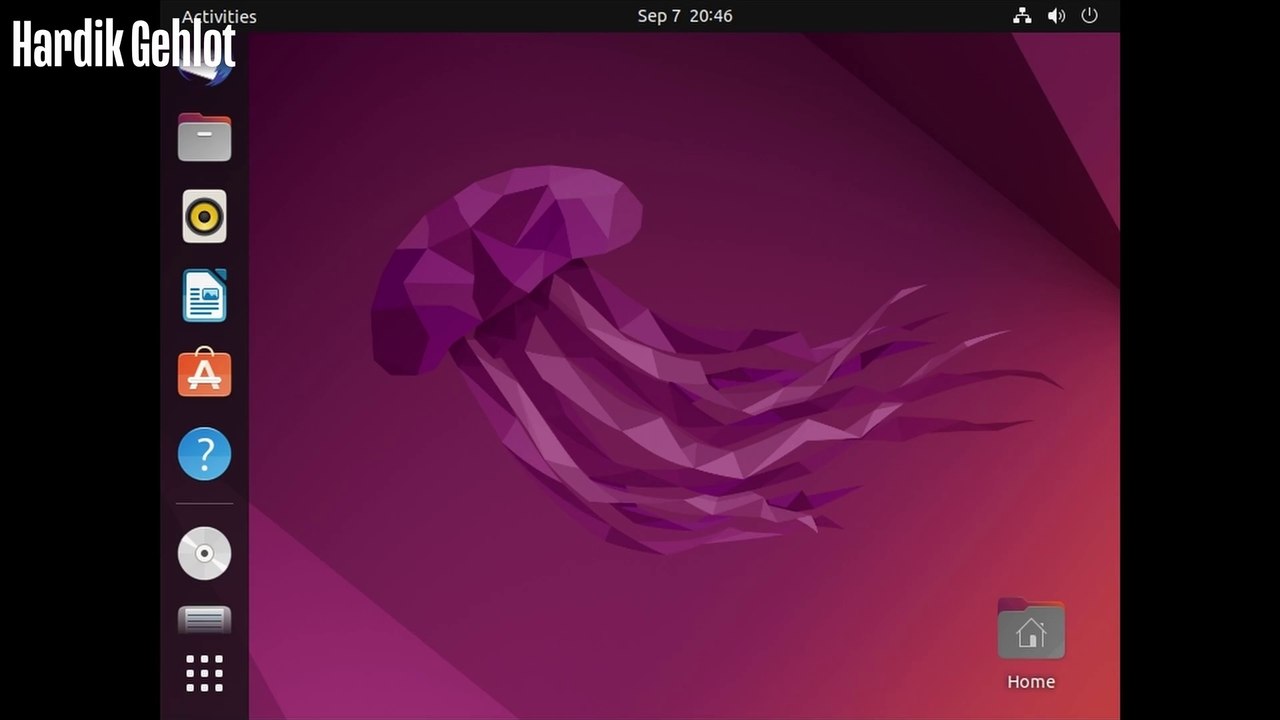
Task: Launch Ubuntu Software from the dock
Action: [x=204, y=373]
